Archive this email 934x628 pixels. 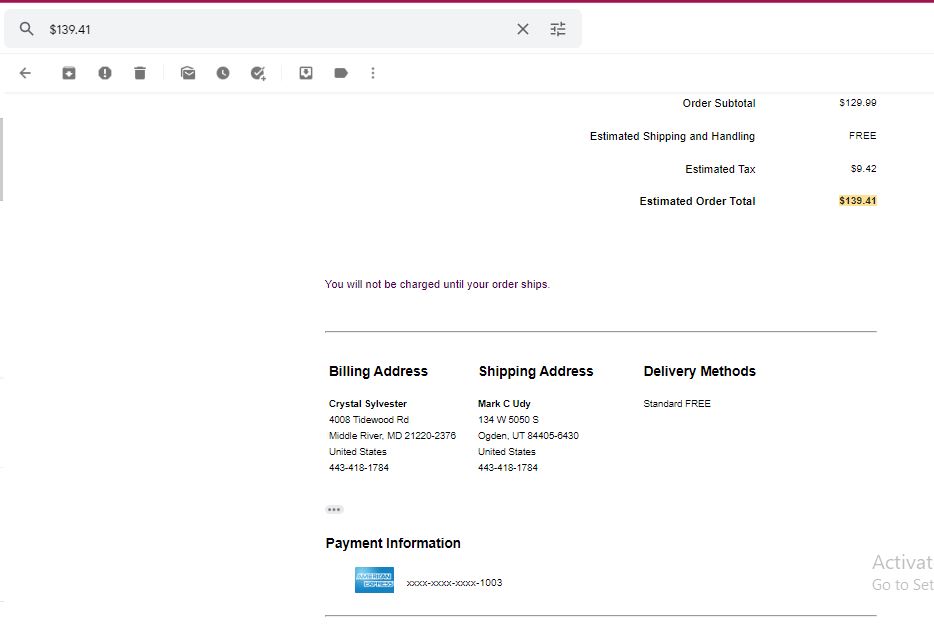(x=69, y=73)
